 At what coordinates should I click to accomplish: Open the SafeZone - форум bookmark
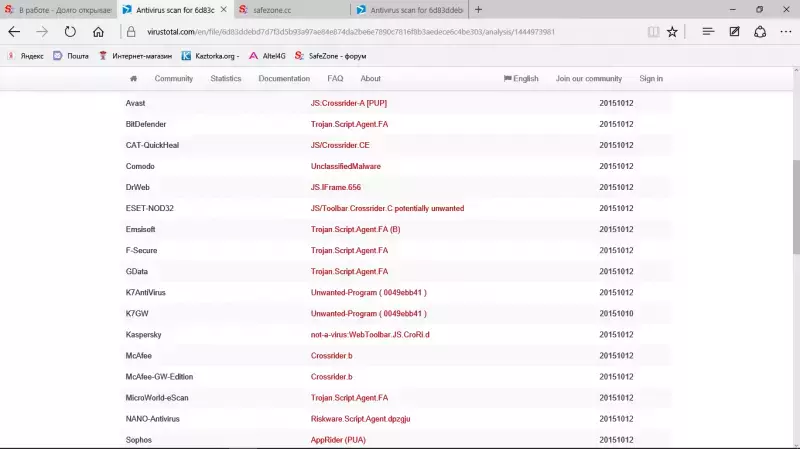331,56
